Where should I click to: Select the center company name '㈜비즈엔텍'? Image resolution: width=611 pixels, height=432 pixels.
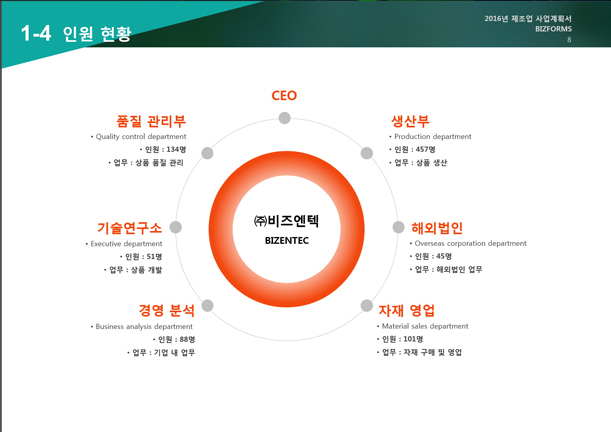point(286,221)
